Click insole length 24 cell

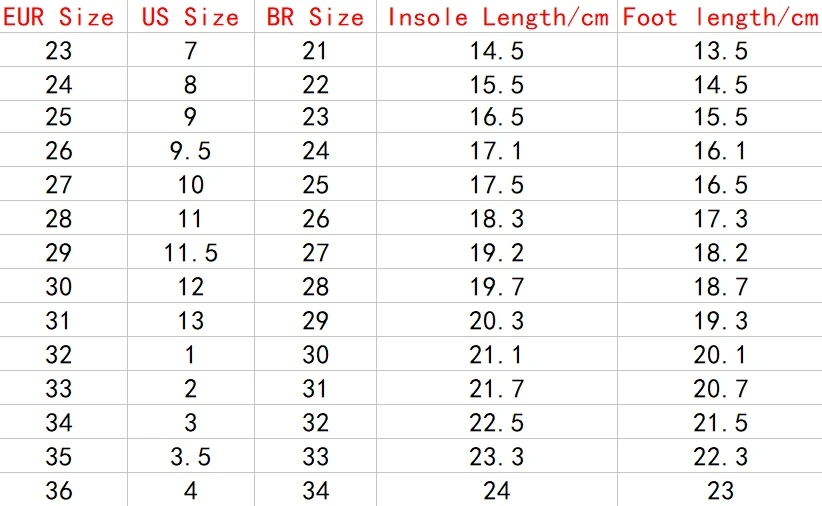(497, 490)
